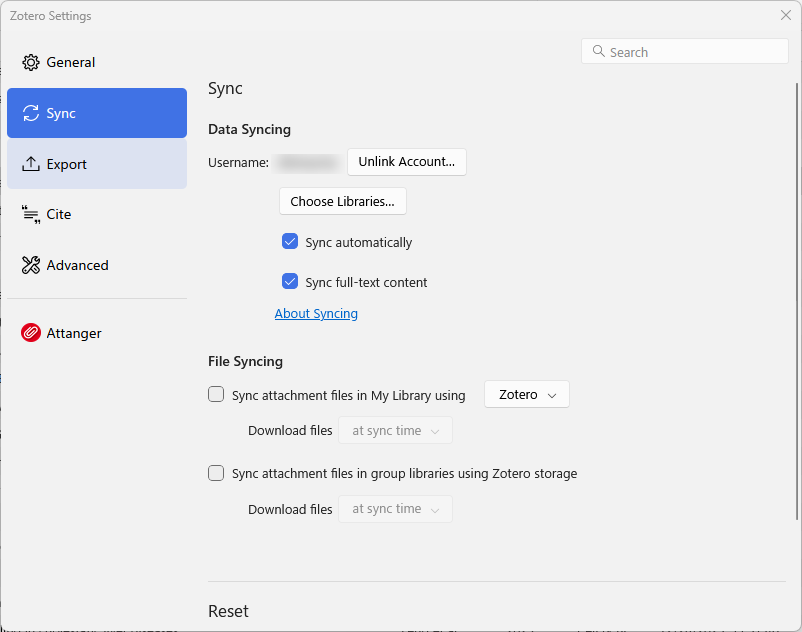Click the red Attanger paperclip icon

(x=31, y=333)
